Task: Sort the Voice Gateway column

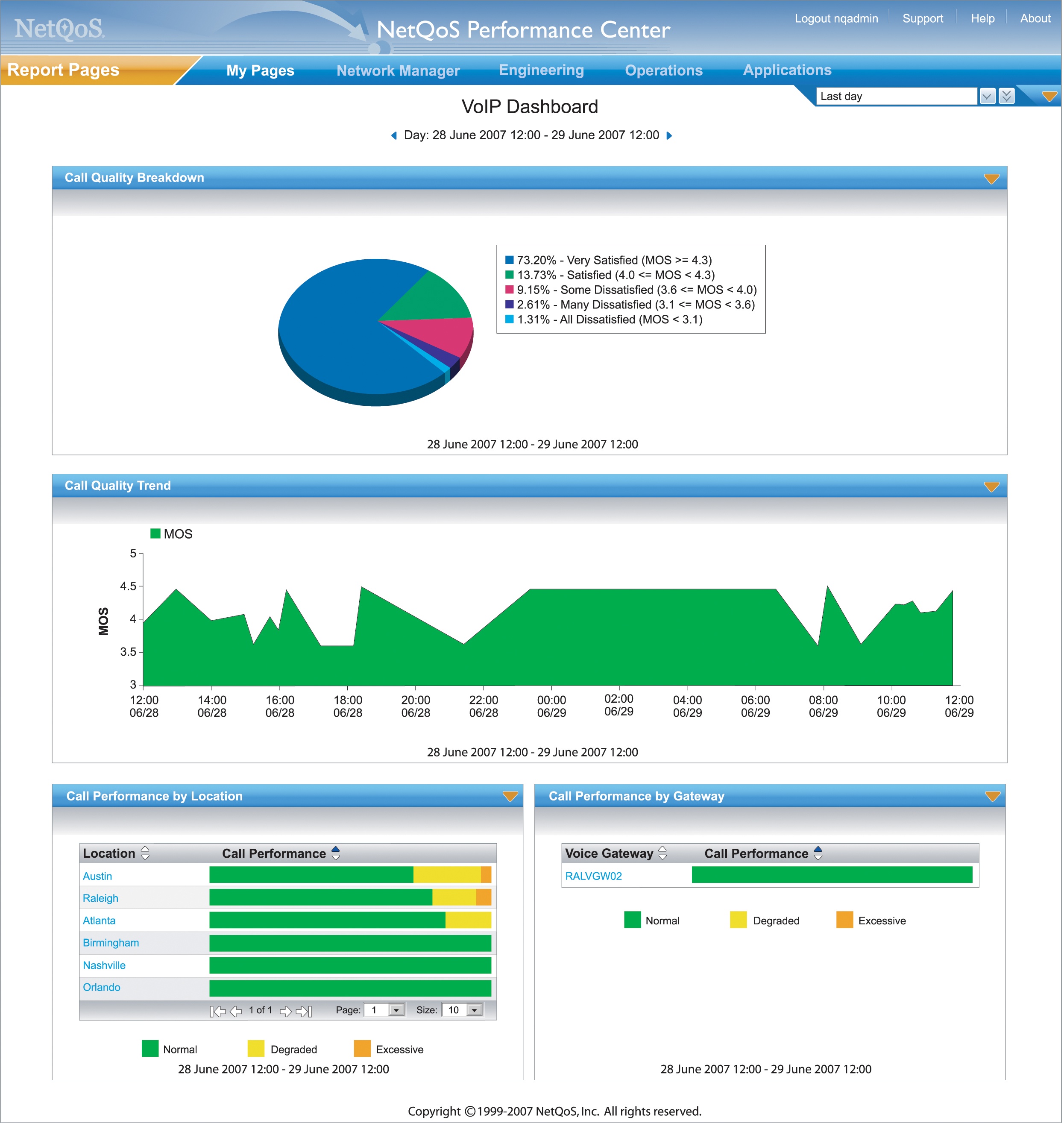Action: click(x=662, y=853)
